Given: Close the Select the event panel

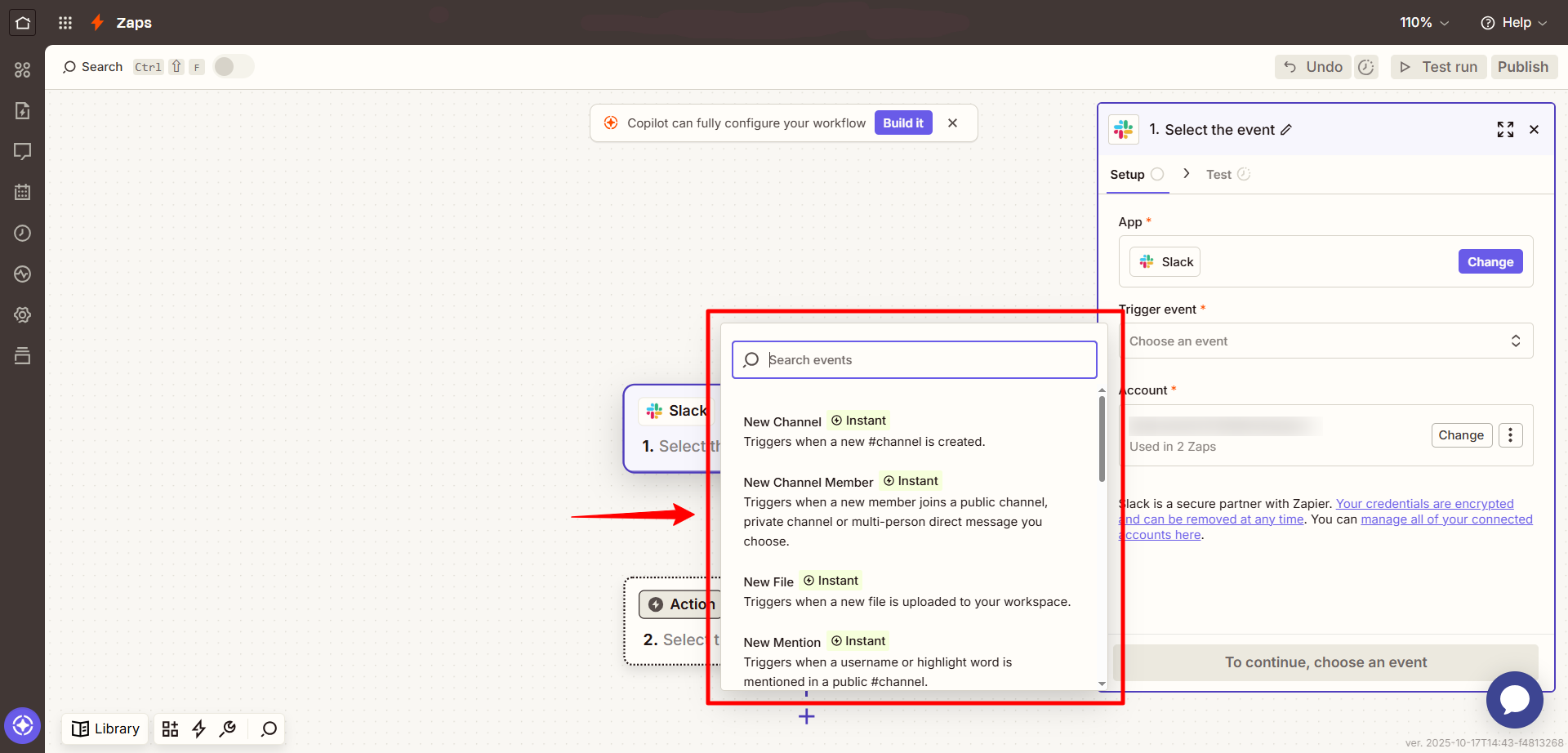Looking at the screenshot, I should click(x=1534, y=130).
